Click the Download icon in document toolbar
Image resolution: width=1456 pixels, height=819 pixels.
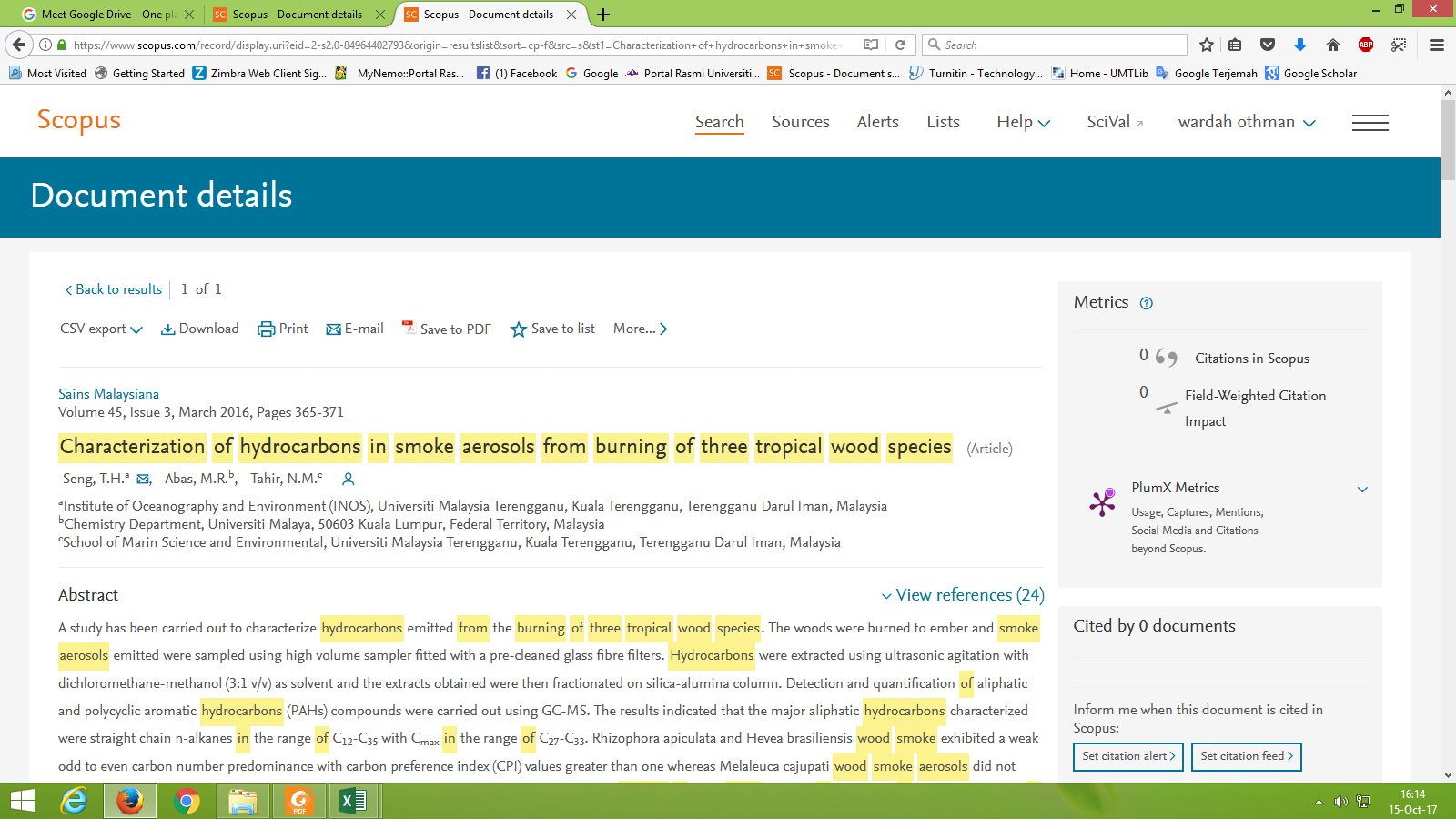[168, 329]
